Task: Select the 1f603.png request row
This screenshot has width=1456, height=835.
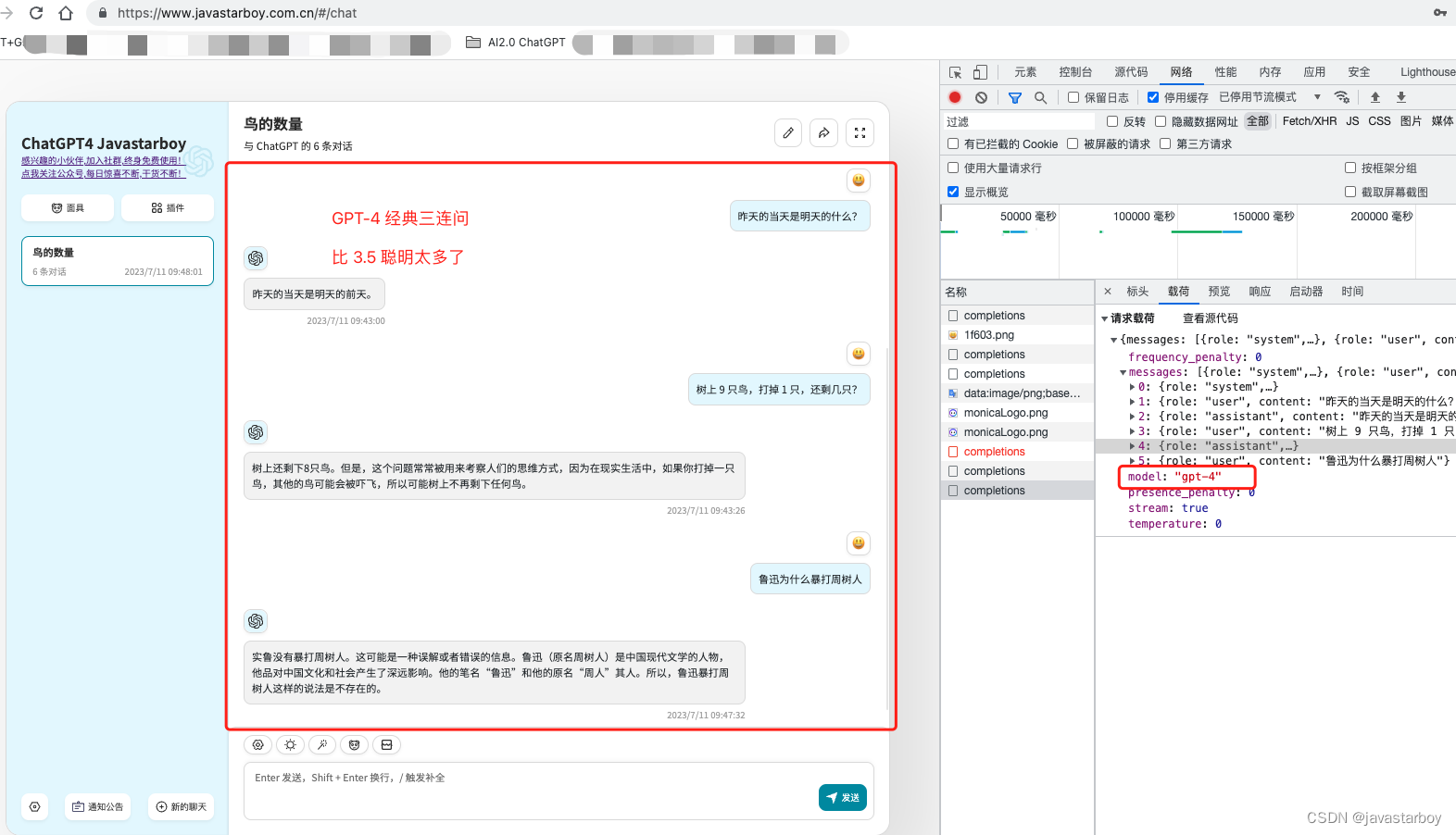Action: tap(1017, 335)
